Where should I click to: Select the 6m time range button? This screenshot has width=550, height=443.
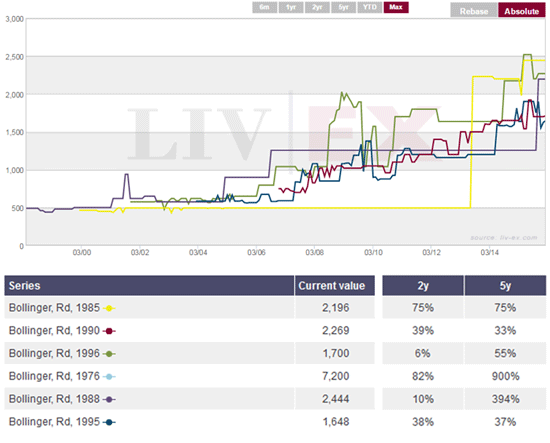(264, 7)
